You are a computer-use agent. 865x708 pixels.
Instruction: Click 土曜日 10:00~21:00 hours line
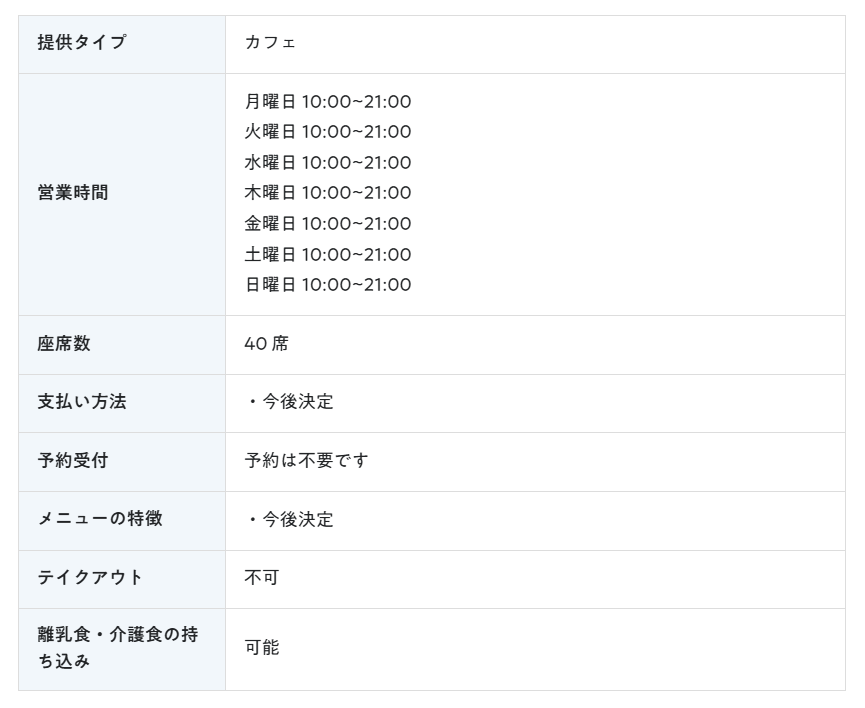click(328, 254)
